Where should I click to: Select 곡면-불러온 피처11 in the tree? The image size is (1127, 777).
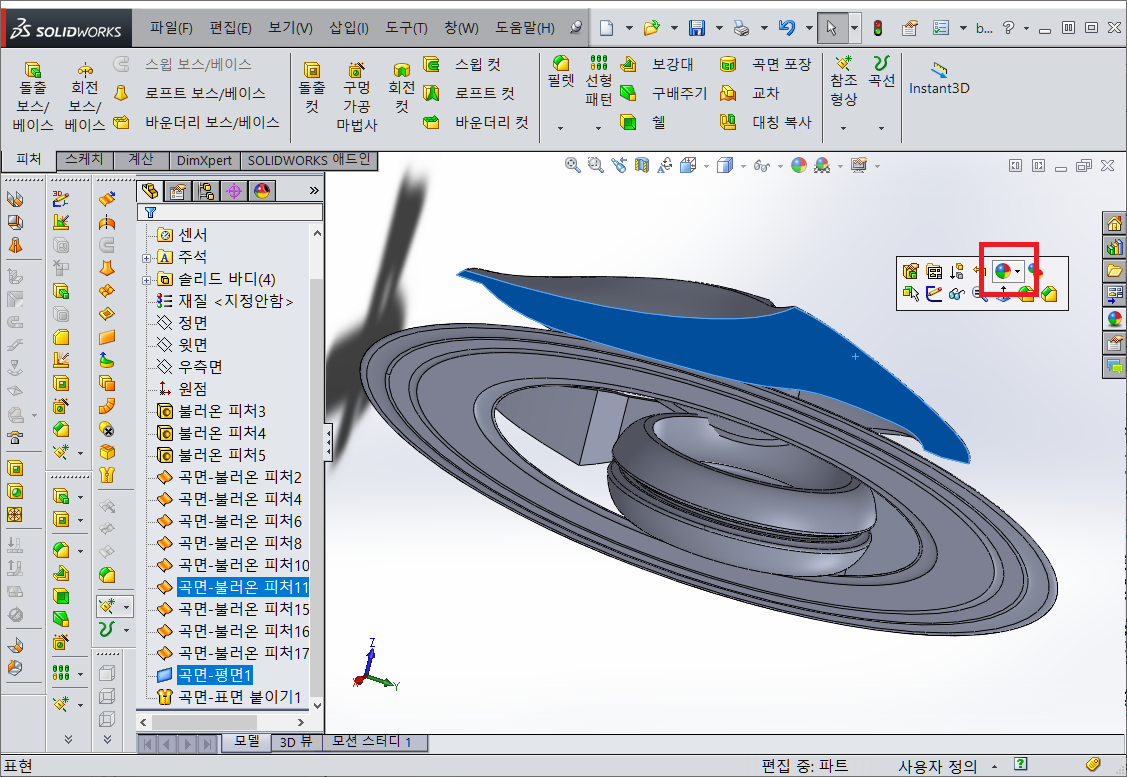click(x=232, y=588)
